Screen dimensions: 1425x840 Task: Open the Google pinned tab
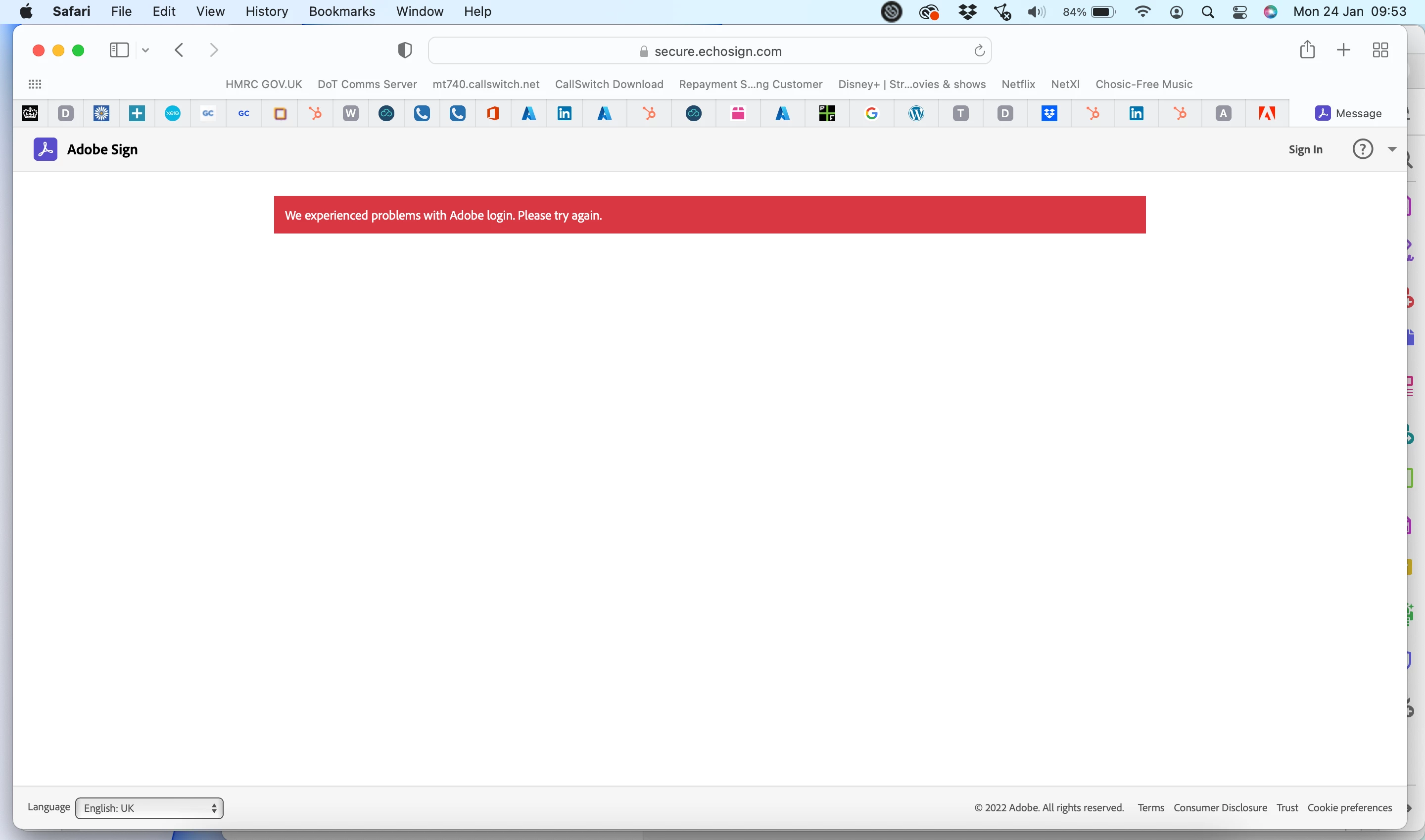pyautogui.click(x=871, y=113)
